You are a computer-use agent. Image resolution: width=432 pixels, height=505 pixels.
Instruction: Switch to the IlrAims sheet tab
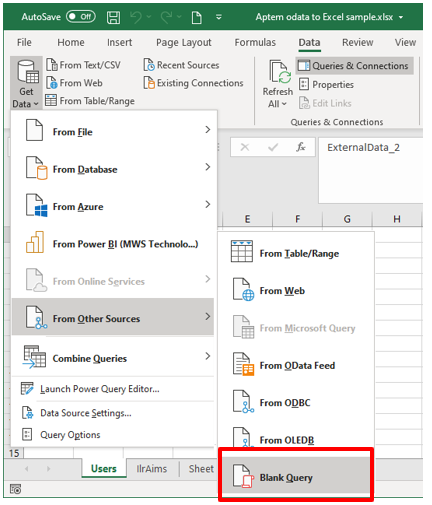(152, 468)
